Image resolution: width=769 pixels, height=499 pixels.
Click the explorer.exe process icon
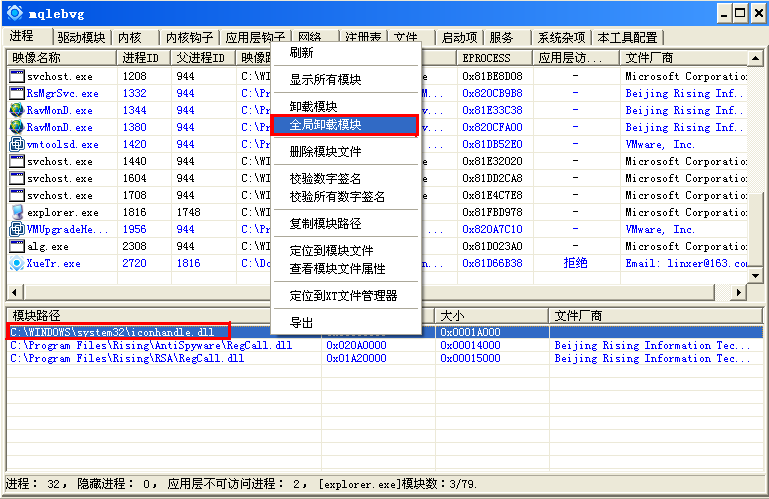[x=17, y=212]
